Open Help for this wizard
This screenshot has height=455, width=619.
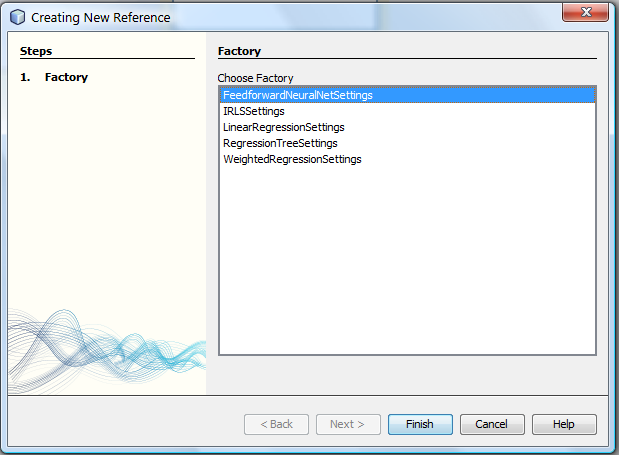point(564,424)
